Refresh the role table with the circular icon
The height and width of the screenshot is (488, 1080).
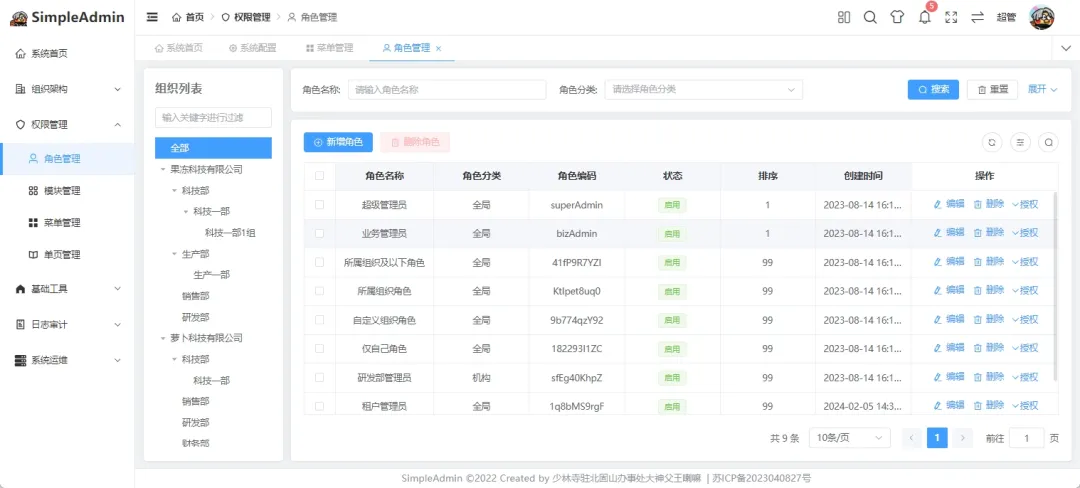click(x=991, y=142)
